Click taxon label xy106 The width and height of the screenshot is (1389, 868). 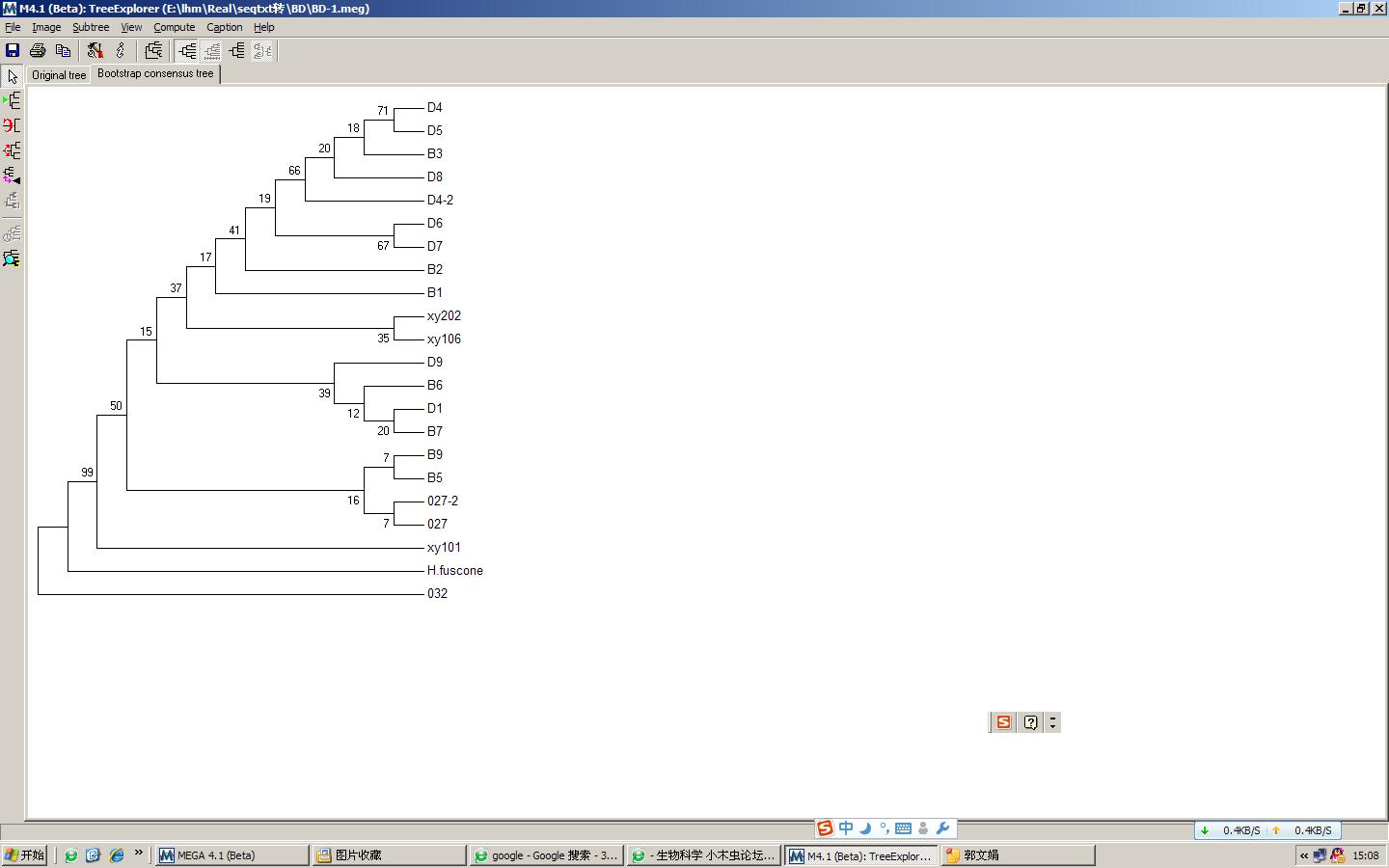coord(444,339)
